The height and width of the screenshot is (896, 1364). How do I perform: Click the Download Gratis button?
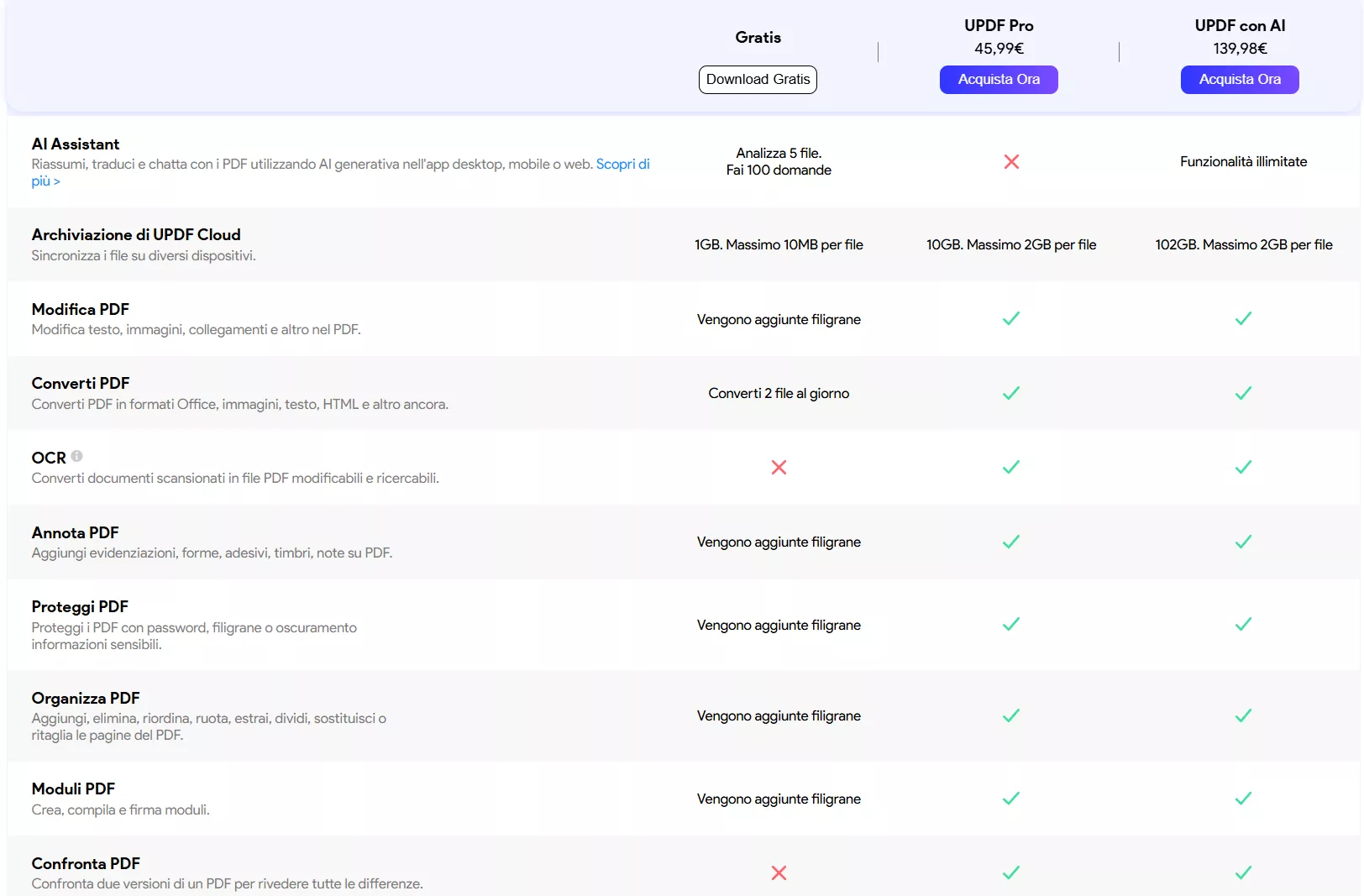tap(758, 80)
